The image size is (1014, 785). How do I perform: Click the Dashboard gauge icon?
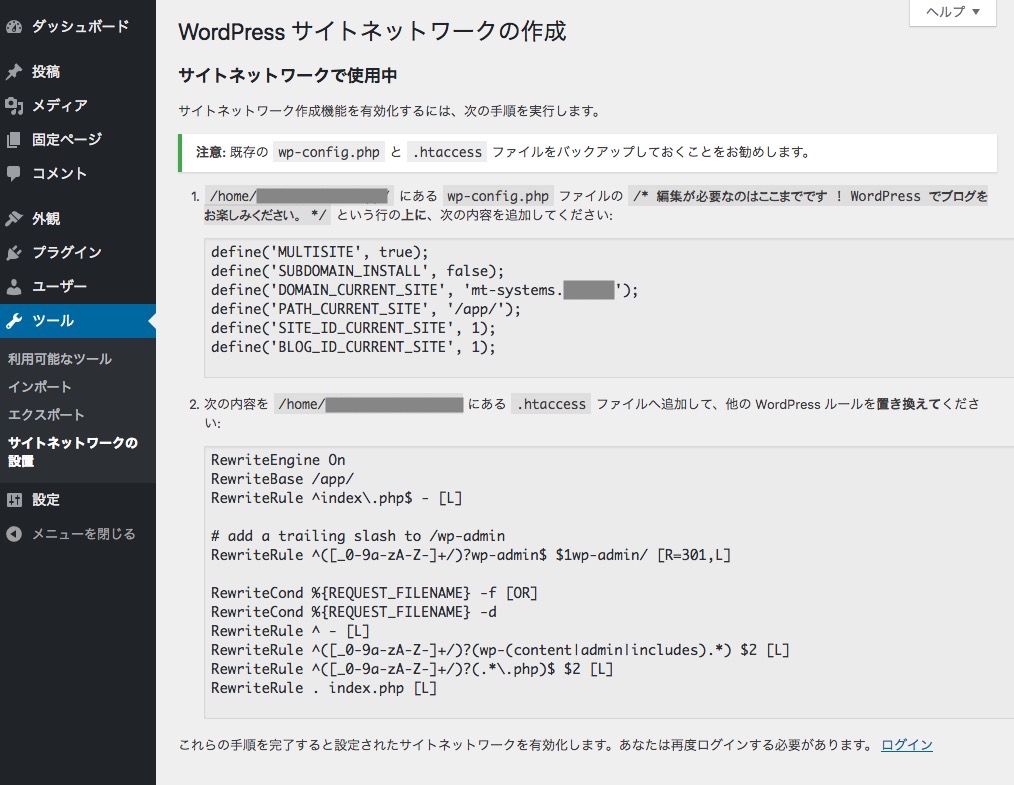[x=14, y=27]
